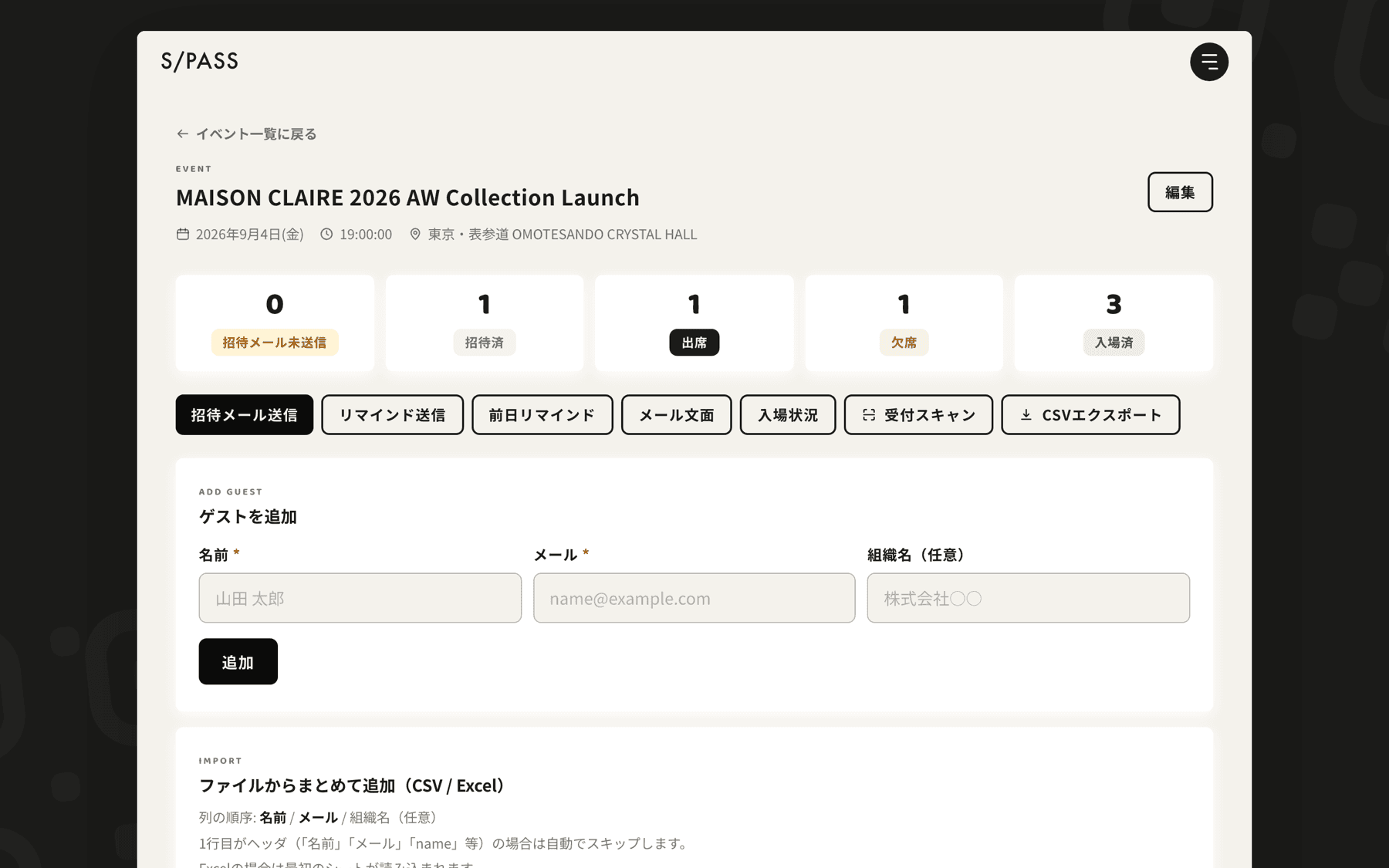The width and height of the screenshot is (1389, 868).
Task: Click 前日リマインド button
Action: 542,415
